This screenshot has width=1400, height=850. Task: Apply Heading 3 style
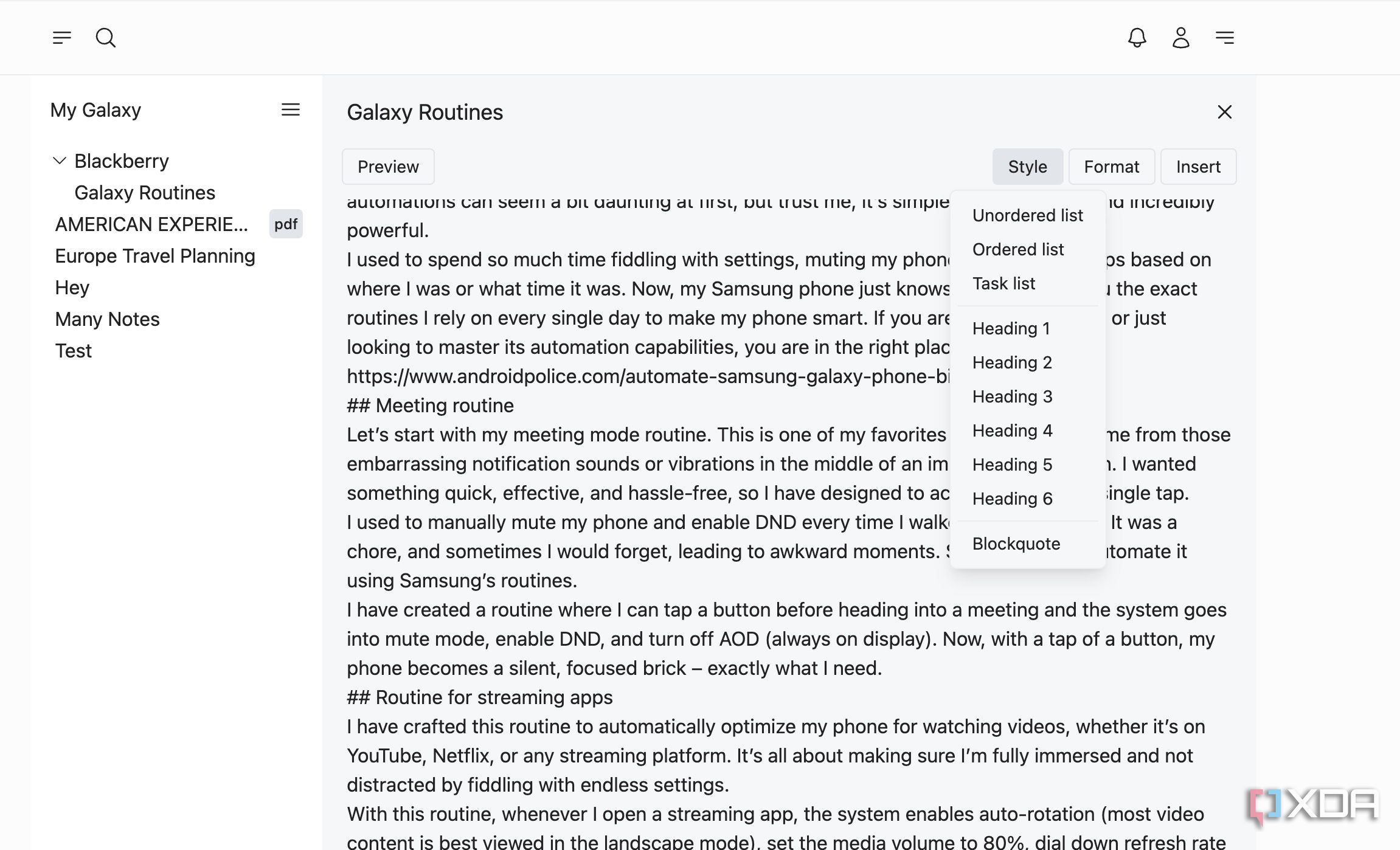(1028, 396)
